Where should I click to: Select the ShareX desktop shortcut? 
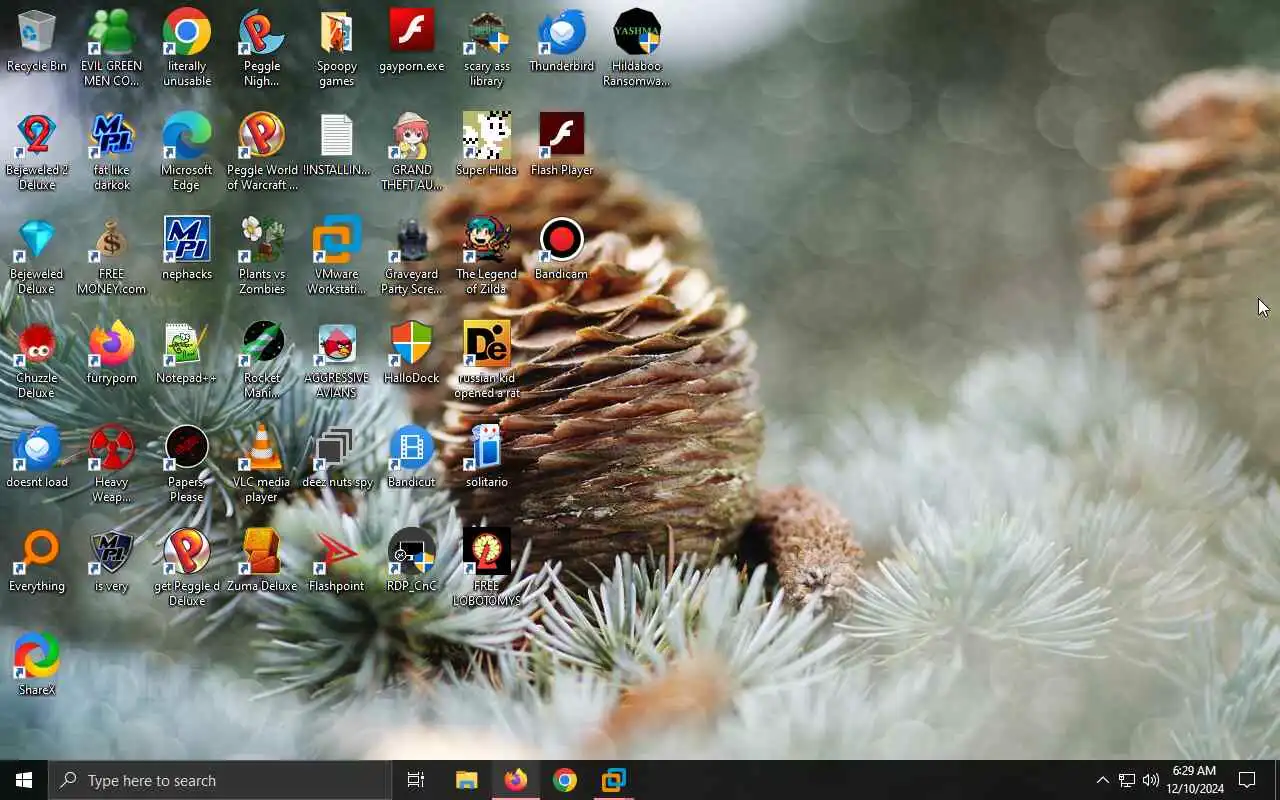(x=37, y=666)
